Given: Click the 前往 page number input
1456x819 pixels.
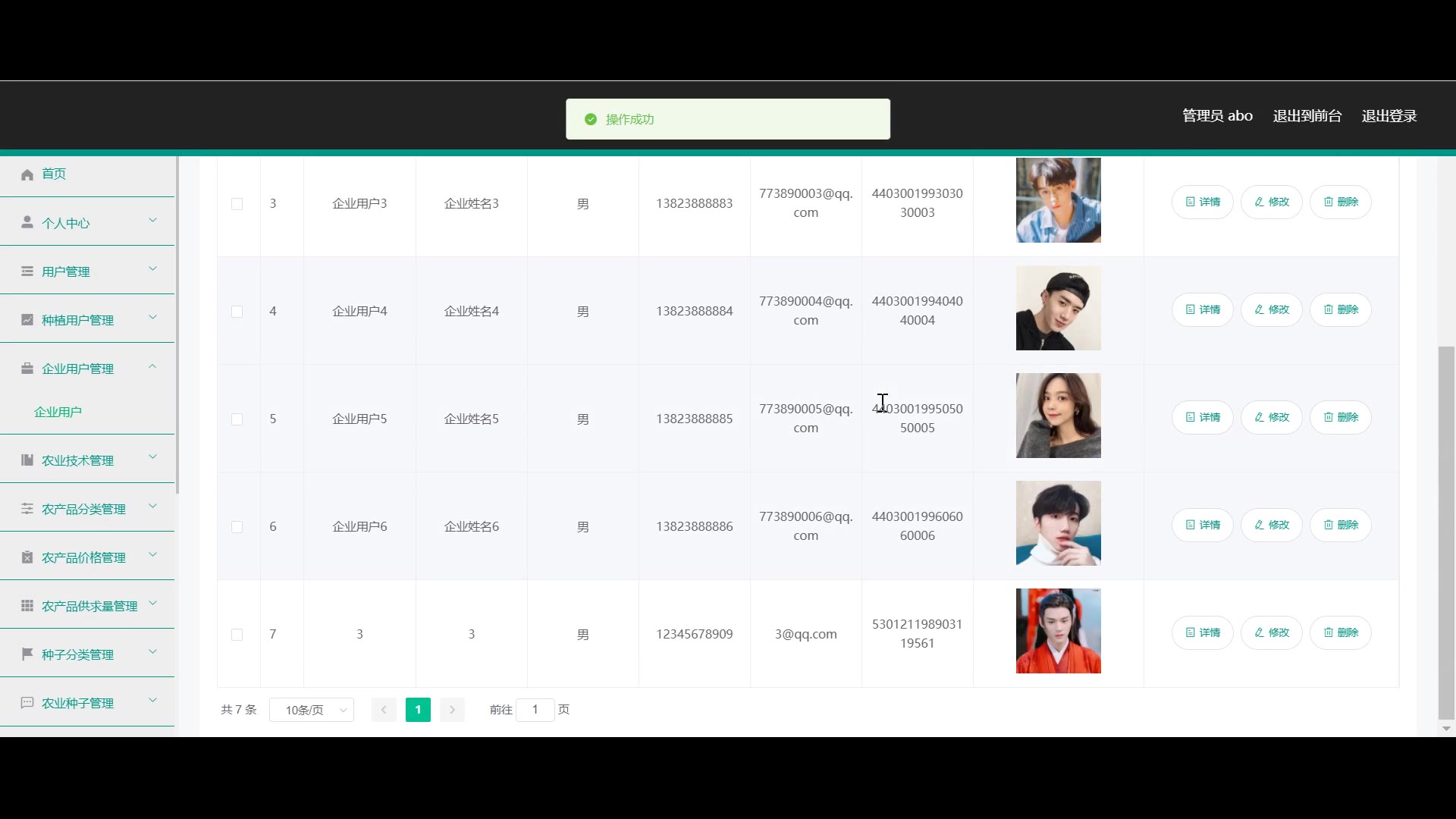Looking at the screenshot, I should click(x=535, y=710).
